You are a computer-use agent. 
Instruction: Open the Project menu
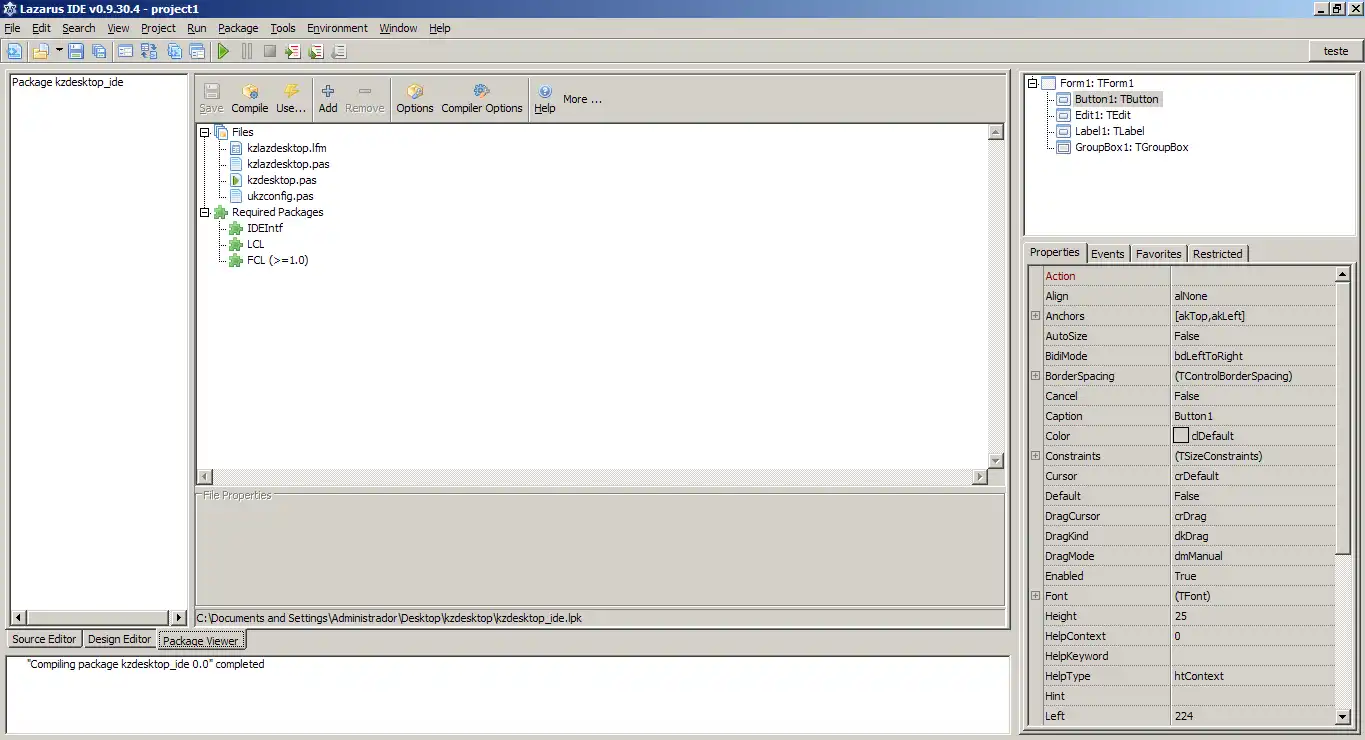[x=158, y=28]
